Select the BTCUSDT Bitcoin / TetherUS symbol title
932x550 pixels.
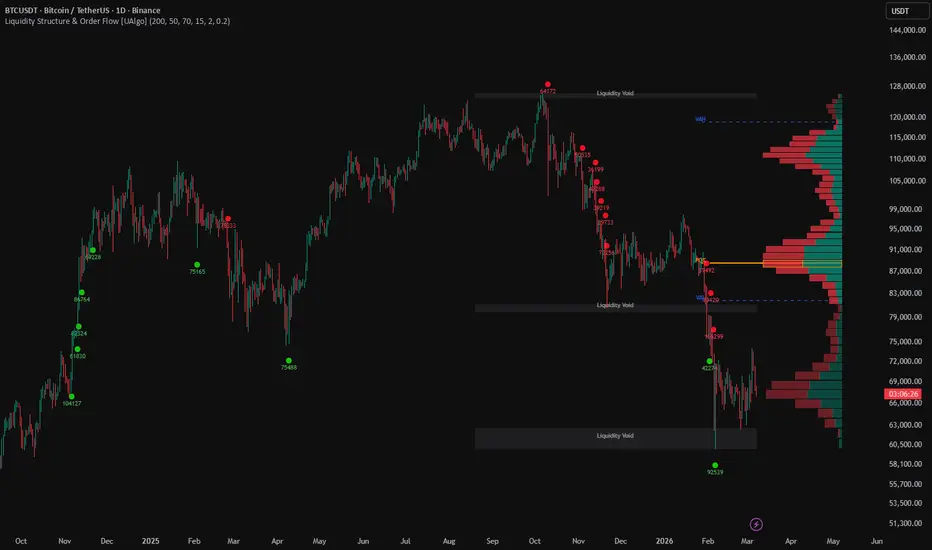tap(83, 10)
